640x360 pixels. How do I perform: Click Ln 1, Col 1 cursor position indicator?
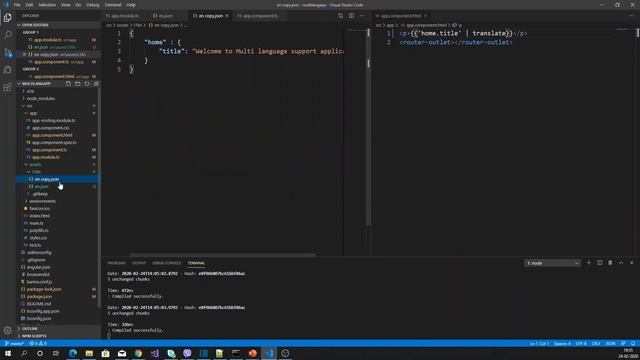[539, 344]
